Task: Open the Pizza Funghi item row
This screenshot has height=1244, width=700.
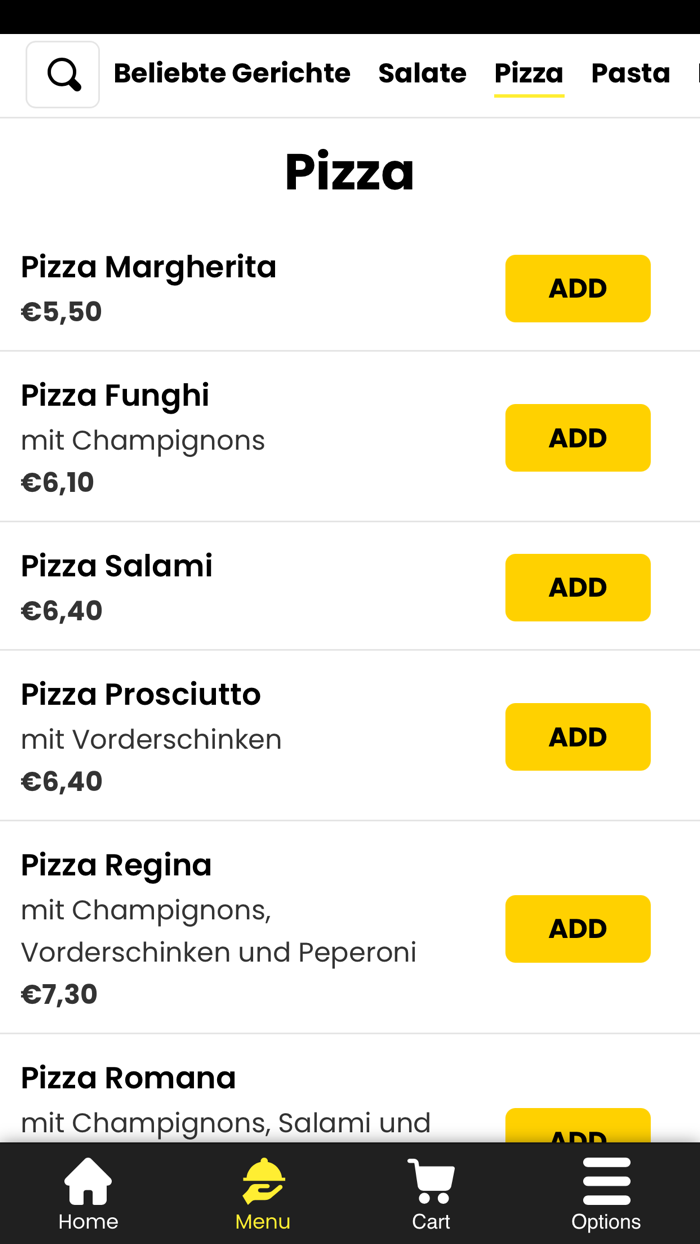Action: 114,395
